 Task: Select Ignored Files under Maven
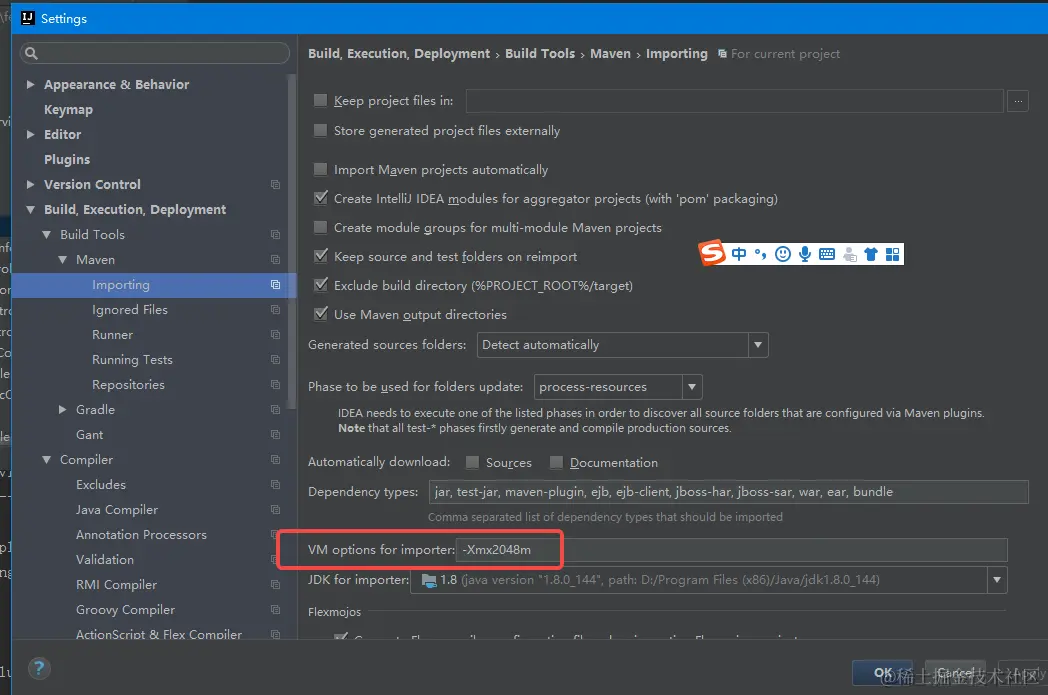pyautogui.click(x=130, y=309)
